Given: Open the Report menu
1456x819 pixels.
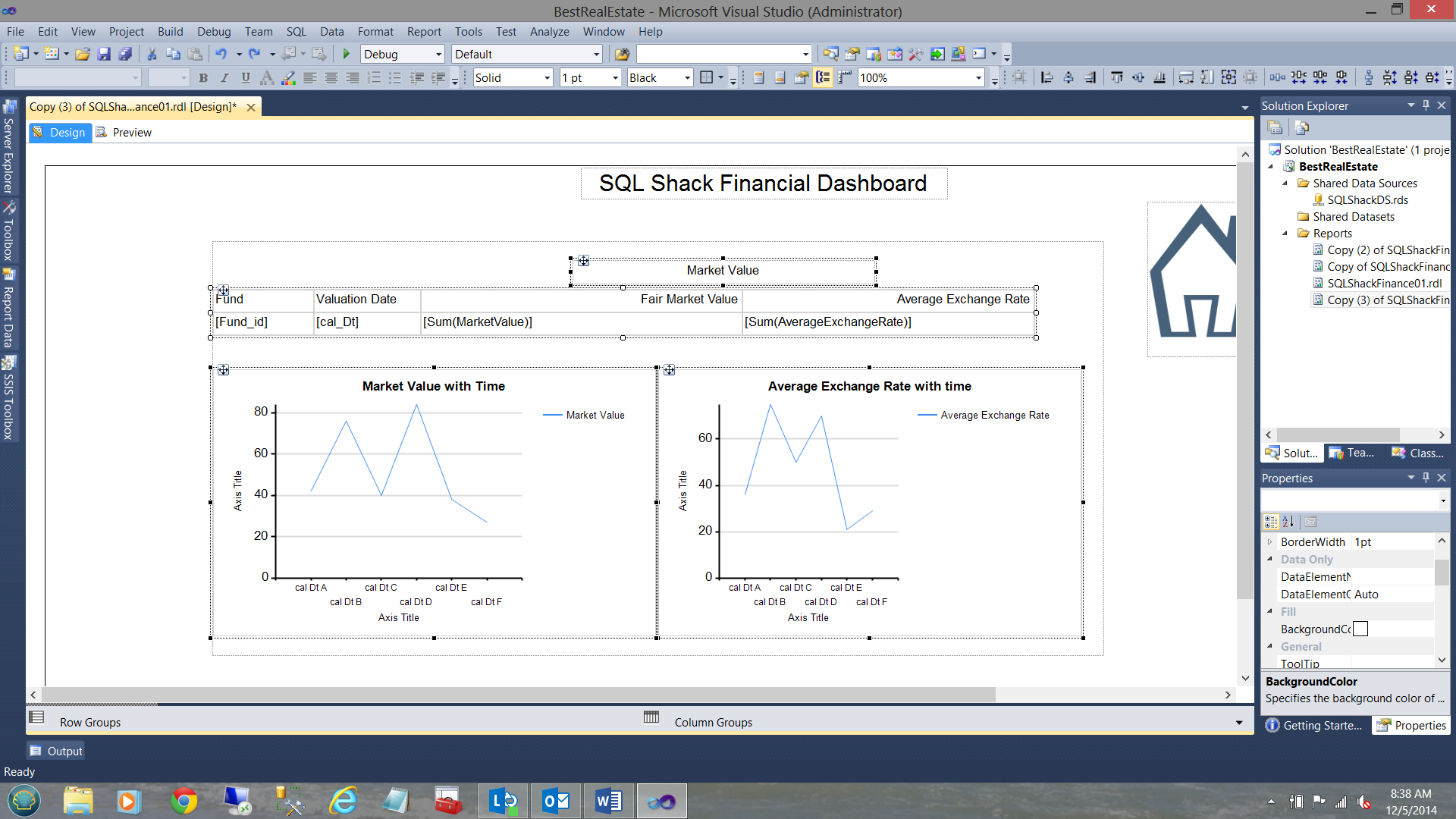Looking at the screenshot, I should (x=423, y=32).
